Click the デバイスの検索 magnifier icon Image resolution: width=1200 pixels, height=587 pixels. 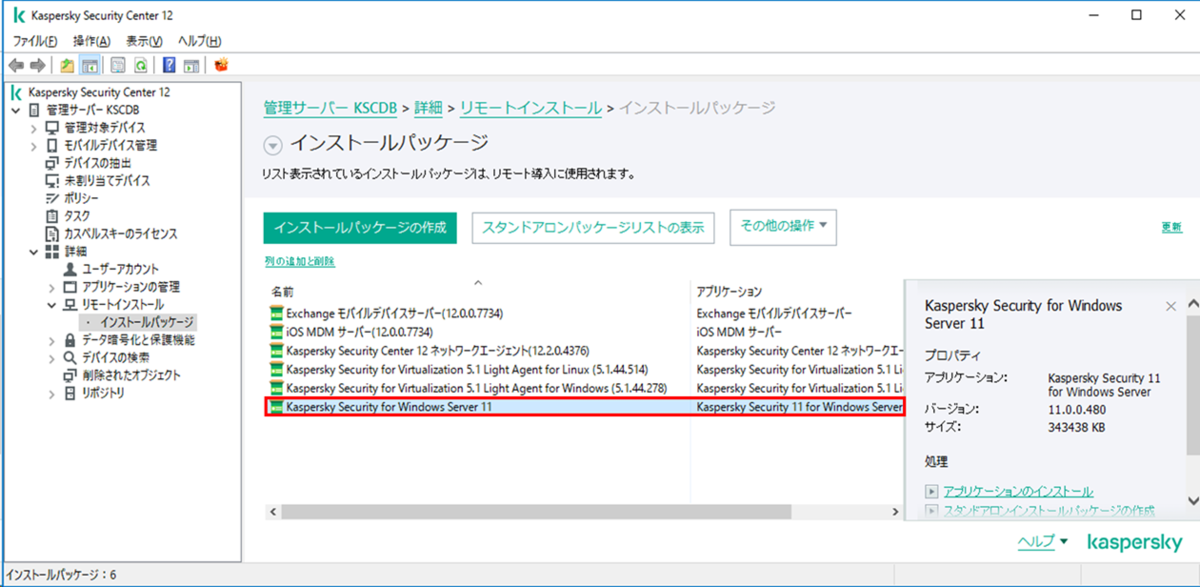click(x=70, y=358)
